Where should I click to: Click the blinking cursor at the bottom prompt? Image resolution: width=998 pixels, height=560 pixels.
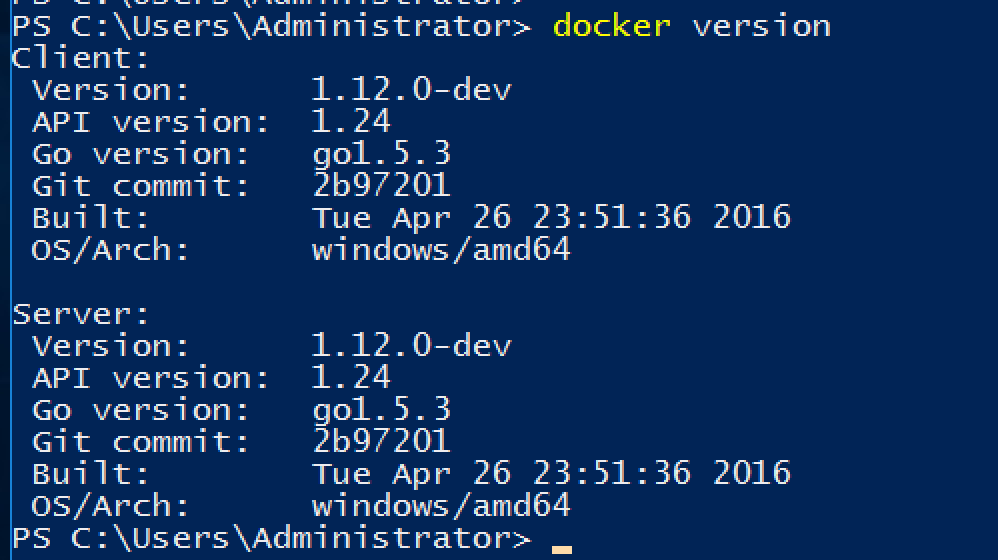(561, 550)
